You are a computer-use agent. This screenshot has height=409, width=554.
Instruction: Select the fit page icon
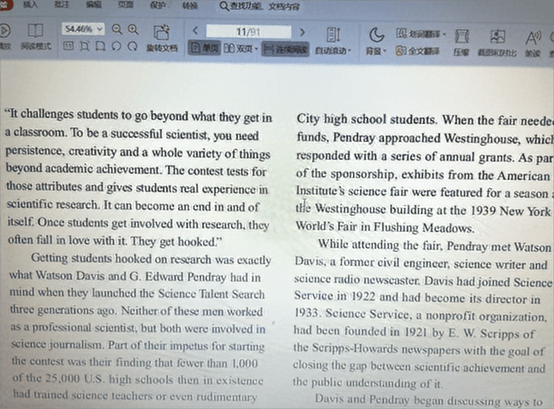tap(84, 46)
